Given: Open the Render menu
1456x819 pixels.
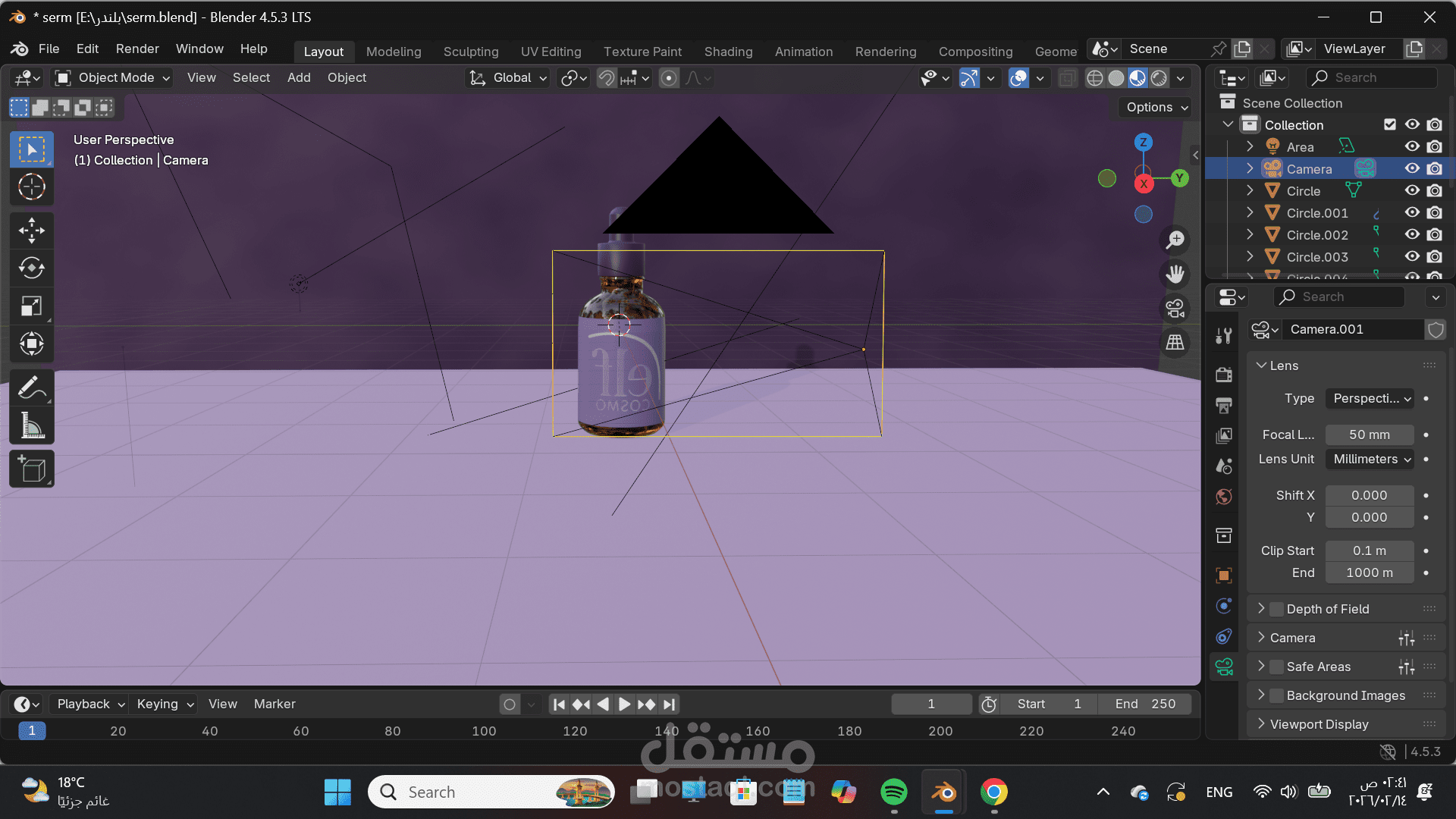Looking at the screenshot, I should pyautogui.click(x=137, y=49).
